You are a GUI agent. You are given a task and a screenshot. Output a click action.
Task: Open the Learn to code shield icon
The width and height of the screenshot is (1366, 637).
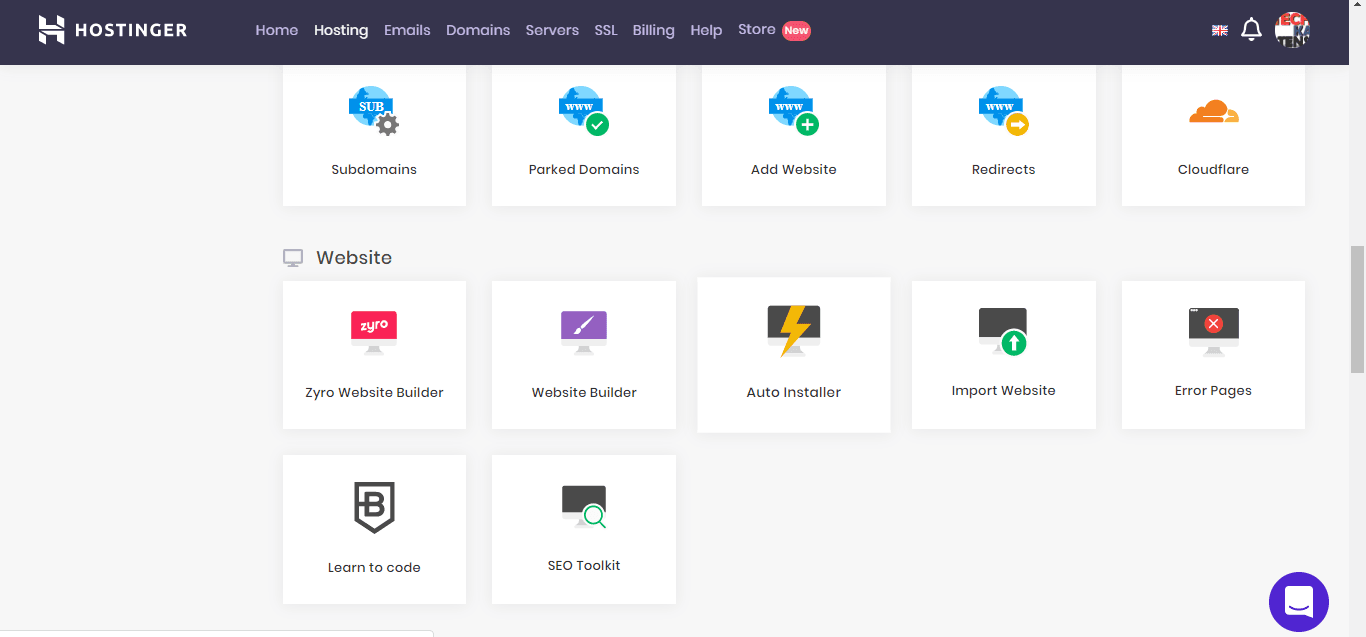pyautogui.click(x=375, y=507)
